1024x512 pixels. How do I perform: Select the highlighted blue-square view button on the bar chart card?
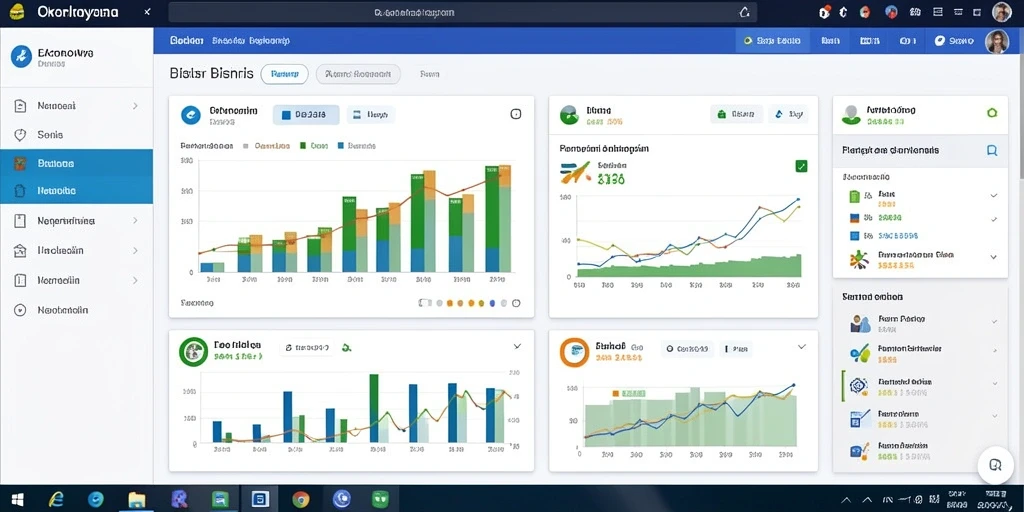(x=306, y=114)
